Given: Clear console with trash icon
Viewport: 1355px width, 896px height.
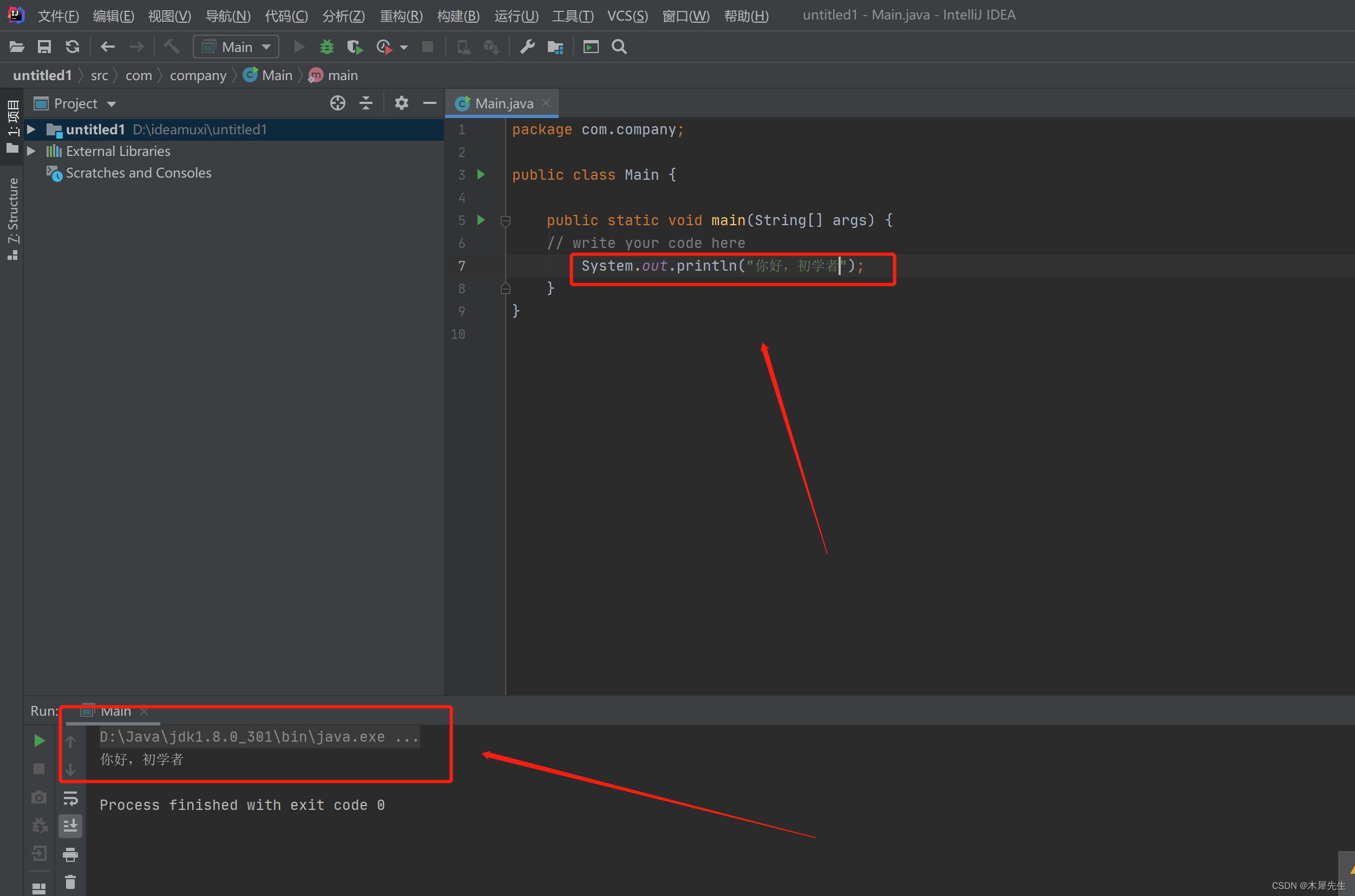Looking at the screenshot, I should click(x=70, y=882).
